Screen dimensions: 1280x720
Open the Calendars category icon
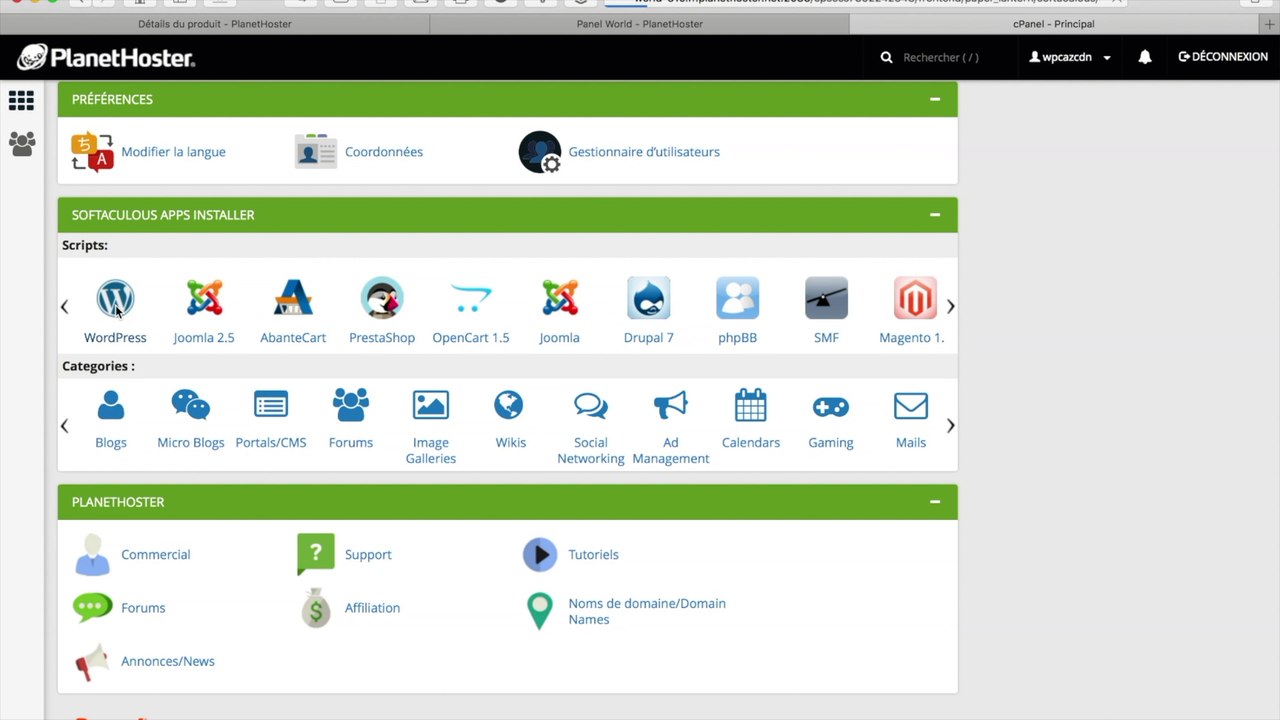click(751, 405)
